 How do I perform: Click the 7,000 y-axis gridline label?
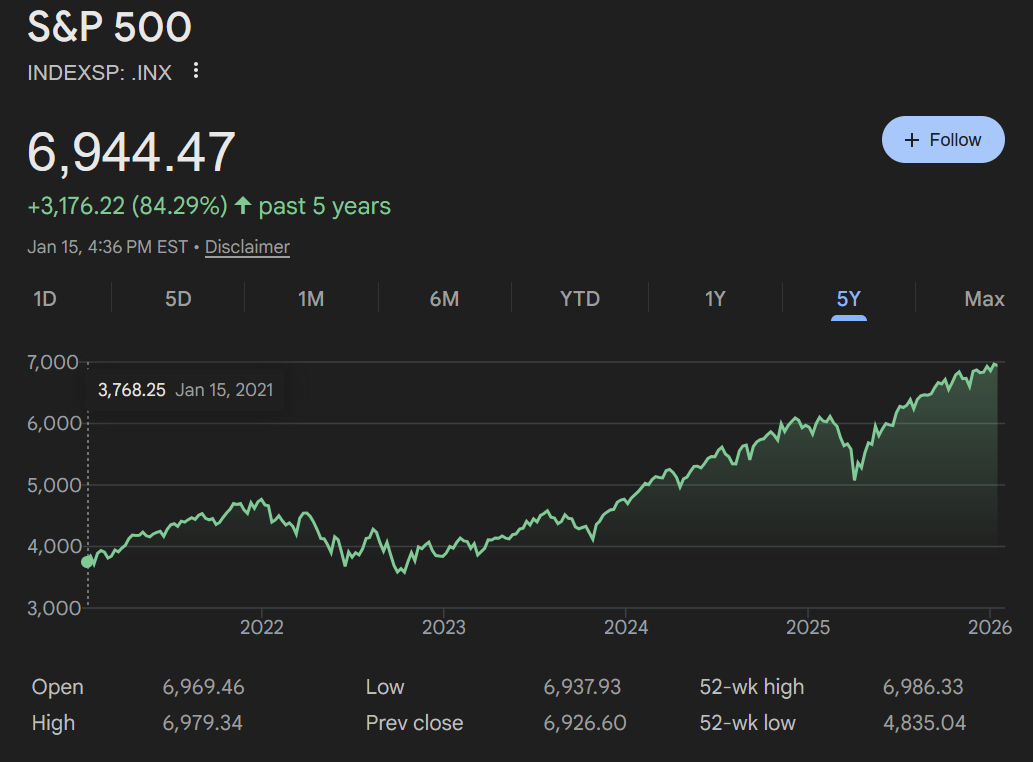(x=52, y=362)
